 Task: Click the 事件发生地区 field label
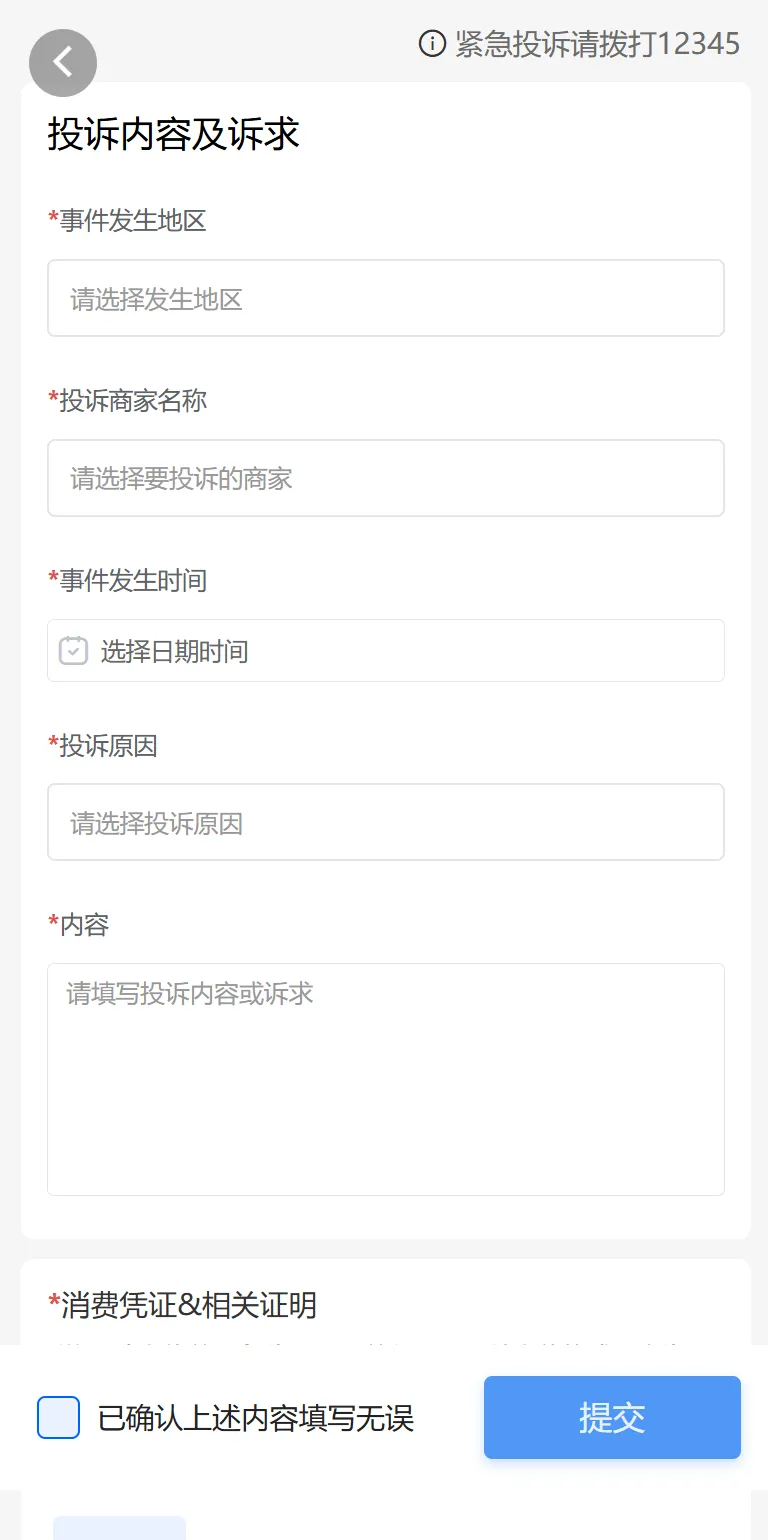[x=132, y=221]
